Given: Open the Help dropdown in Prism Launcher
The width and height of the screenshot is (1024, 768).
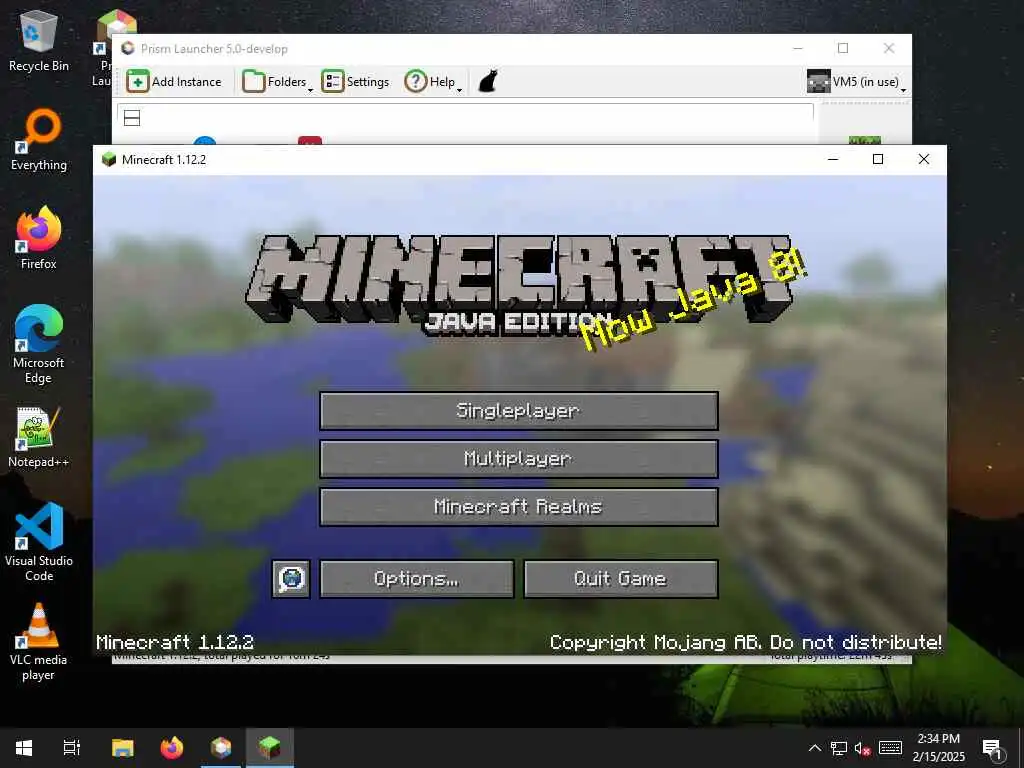Looking at the screenshot, I should (x=433, y=82).
